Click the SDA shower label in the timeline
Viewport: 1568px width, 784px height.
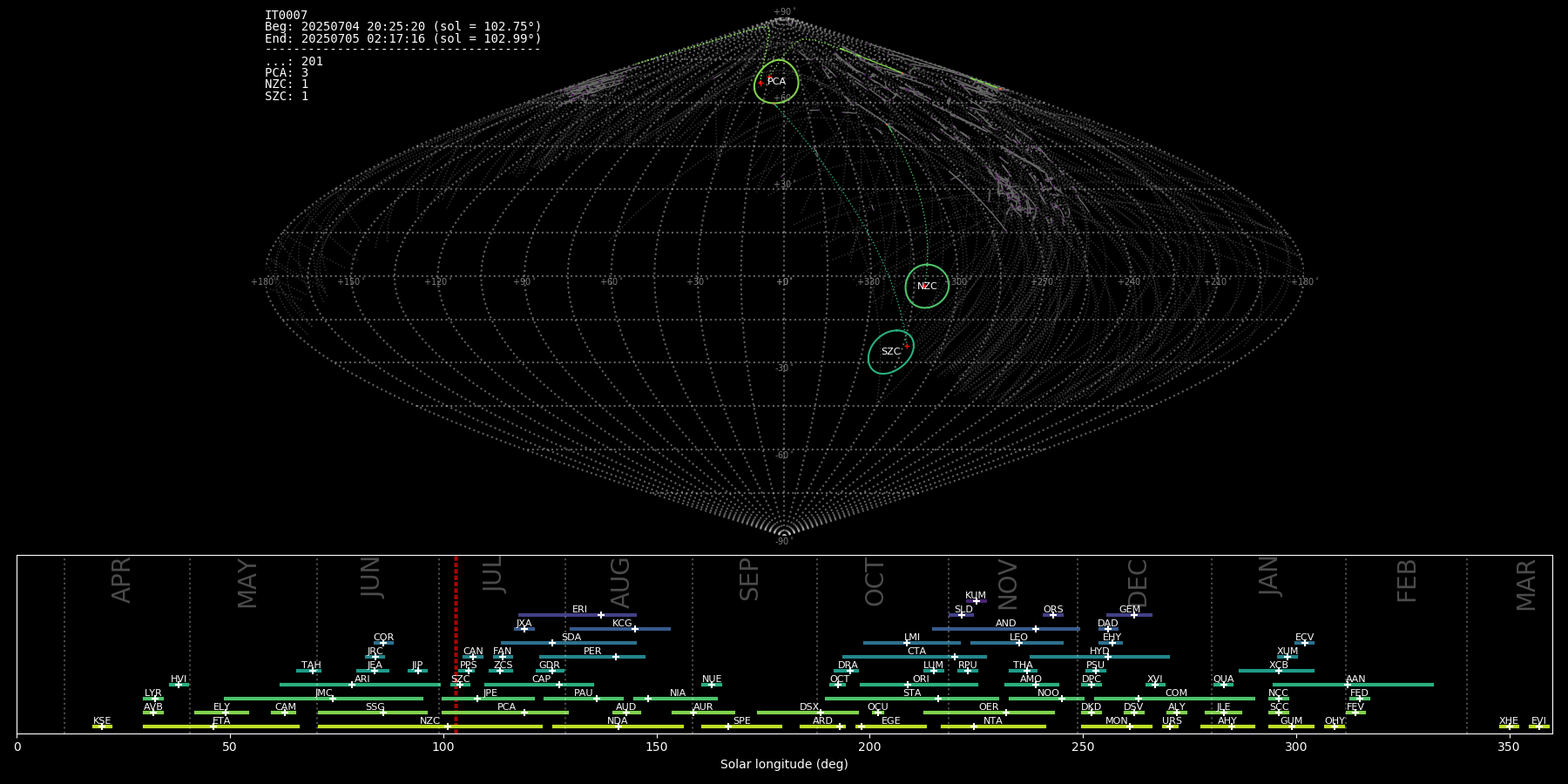click(571, 637)
